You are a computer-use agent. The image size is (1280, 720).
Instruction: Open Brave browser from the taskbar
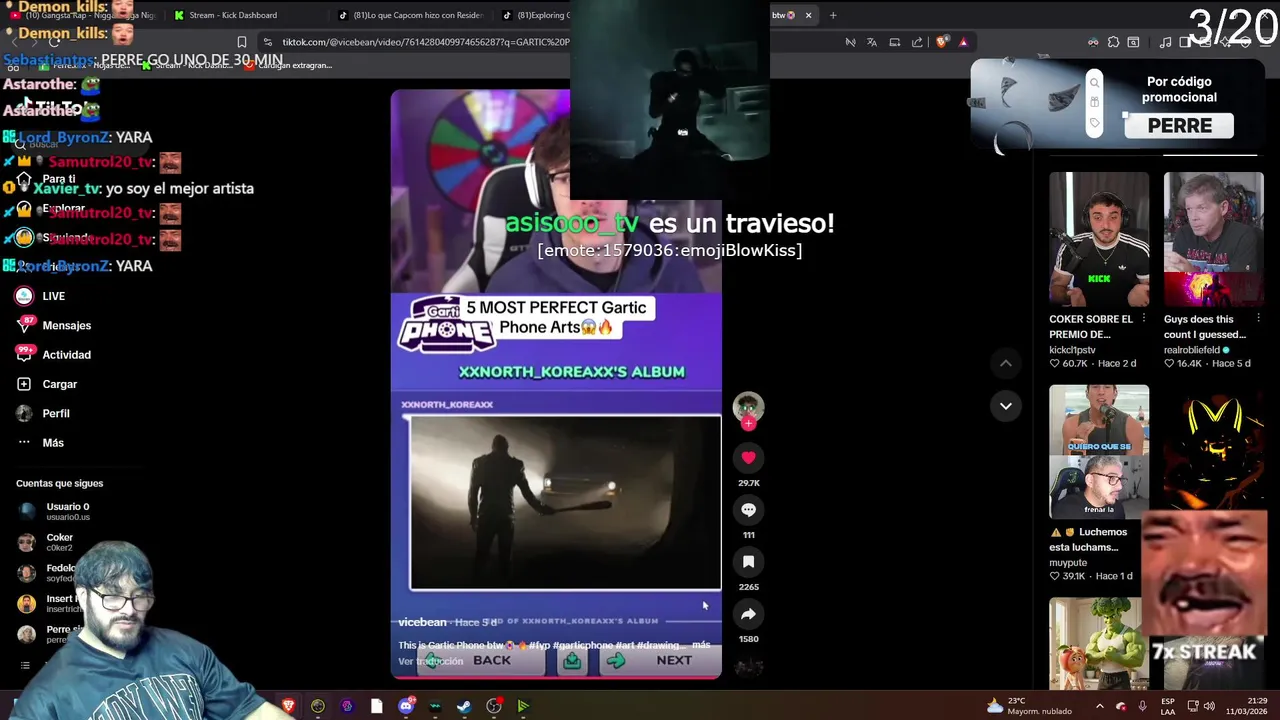coord(289,706)
